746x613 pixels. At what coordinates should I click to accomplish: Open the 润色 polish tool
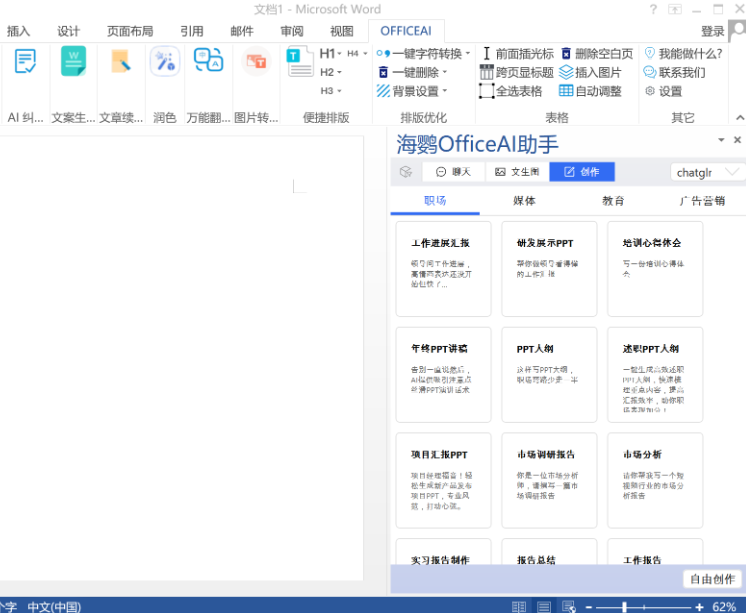(x=165, y=61)
